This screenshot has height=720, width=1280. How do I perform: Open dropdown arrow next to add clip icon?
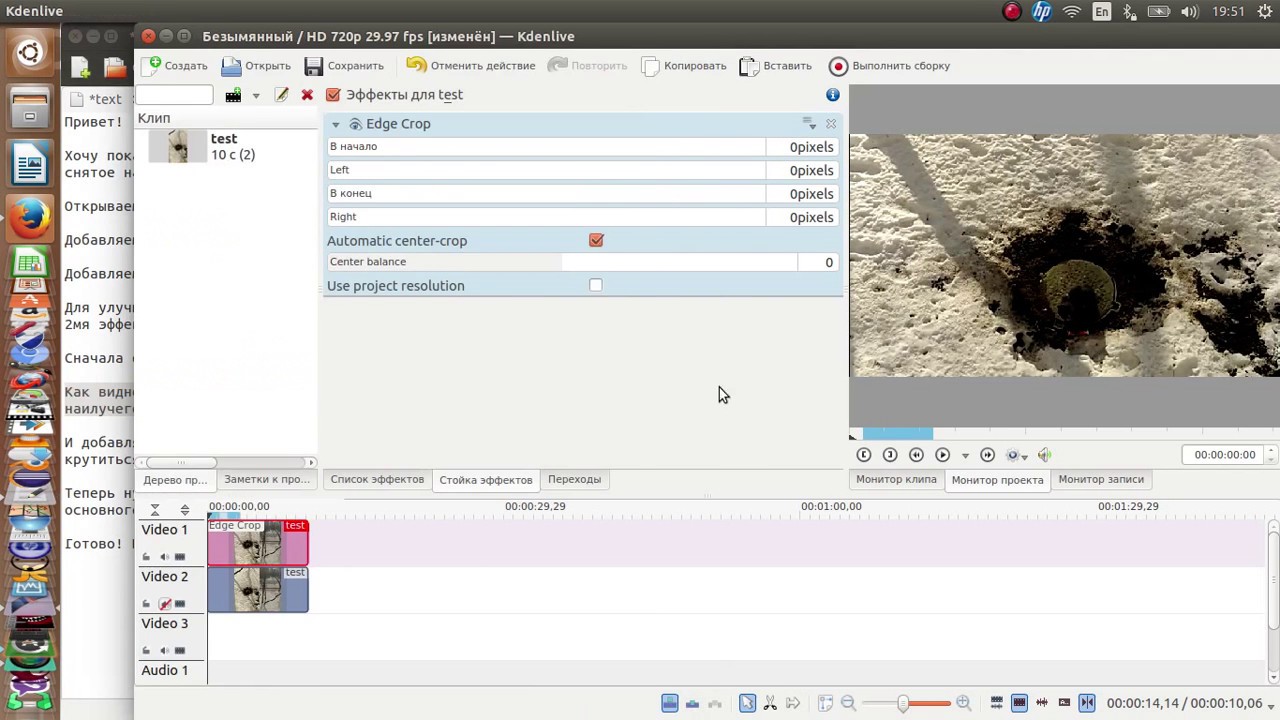pyautogui.click(x=256, y=96)
